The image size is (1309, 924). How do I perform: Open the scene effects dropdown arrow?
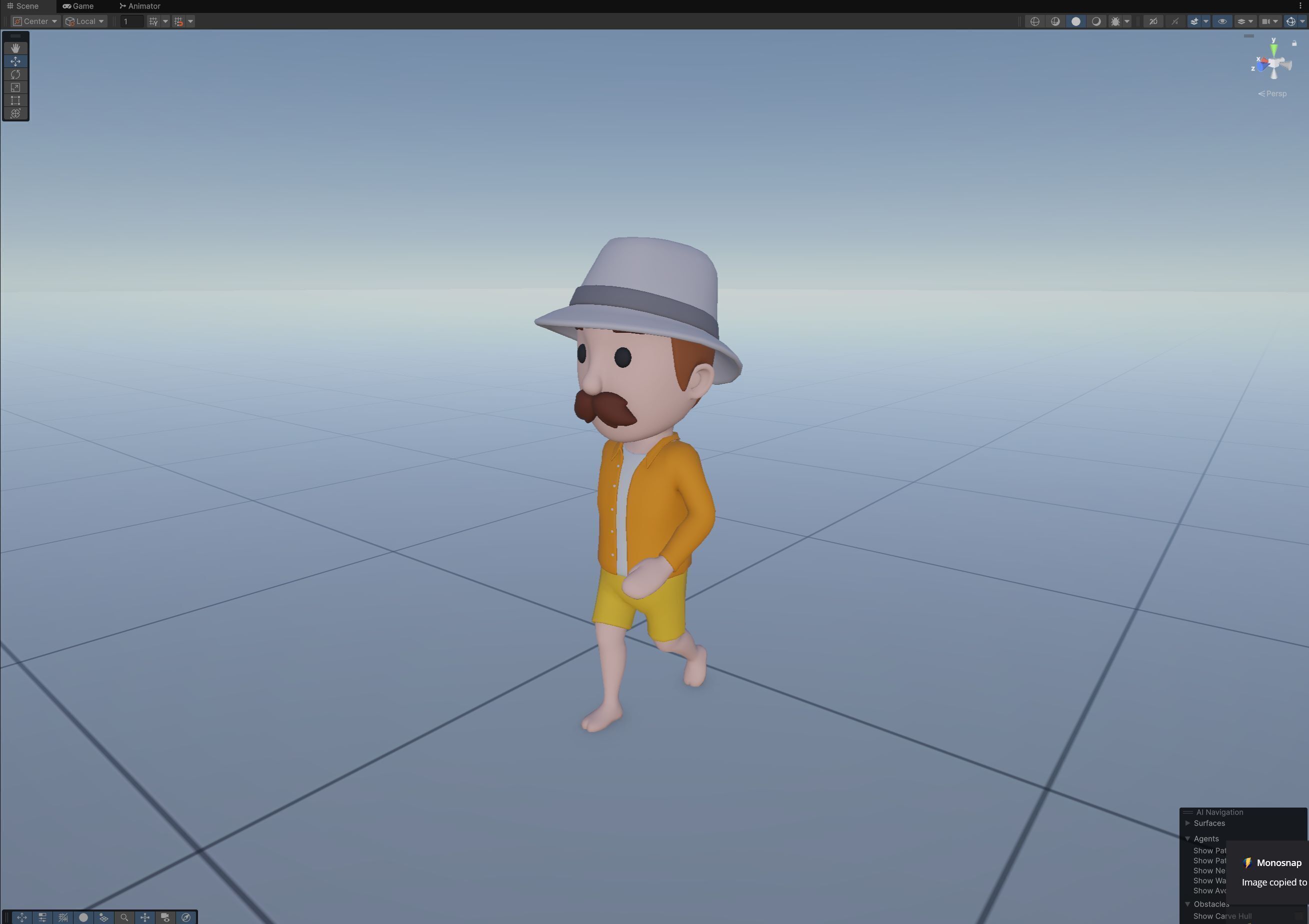pyautogui.click(x=1206, y=21)
